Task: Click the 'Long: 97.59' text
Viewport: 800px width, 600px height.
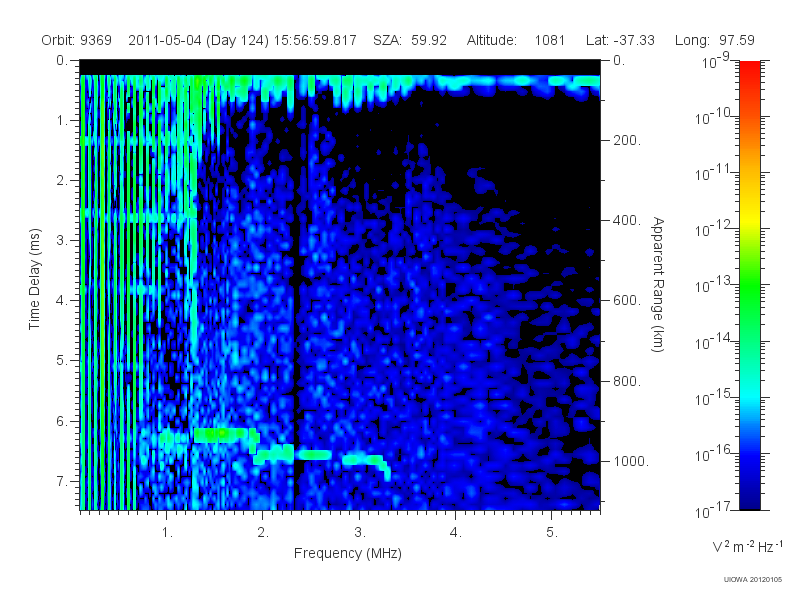Action: coord(714,40)
